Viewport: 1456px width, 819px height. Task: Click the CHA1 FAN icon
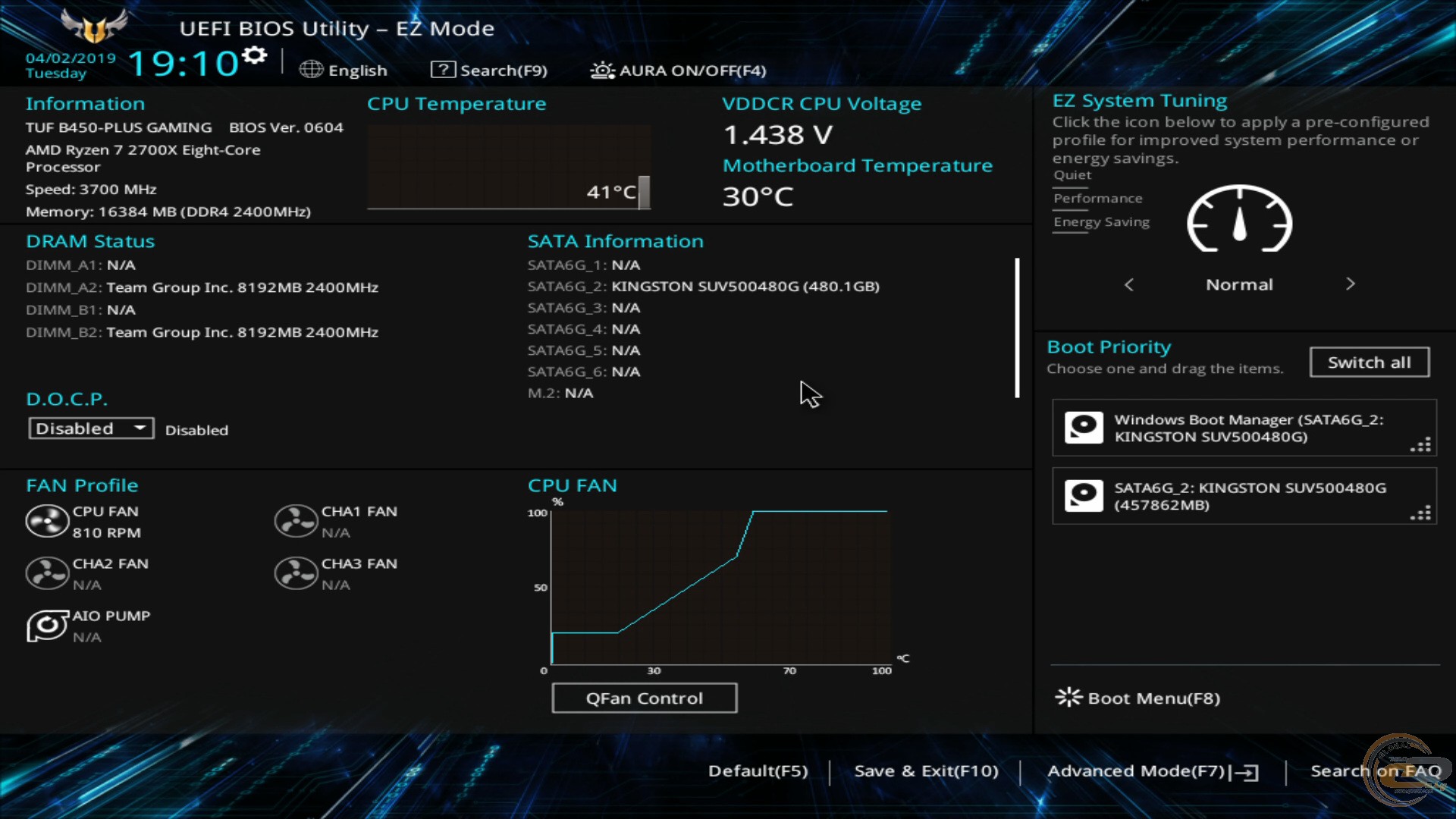(296, 522)
